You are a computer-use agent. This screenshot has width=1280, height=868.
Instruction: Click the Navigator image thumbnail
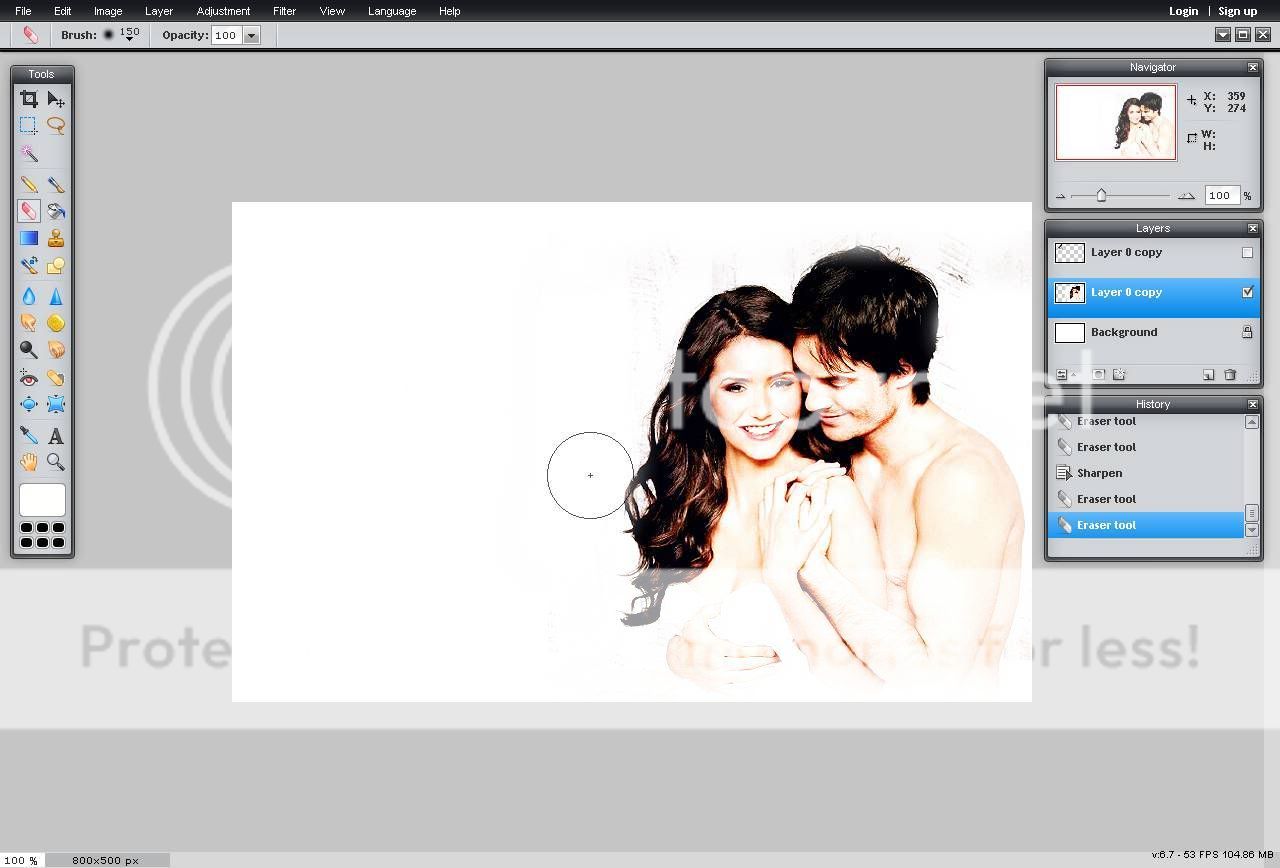click(x=1116, y=122)
